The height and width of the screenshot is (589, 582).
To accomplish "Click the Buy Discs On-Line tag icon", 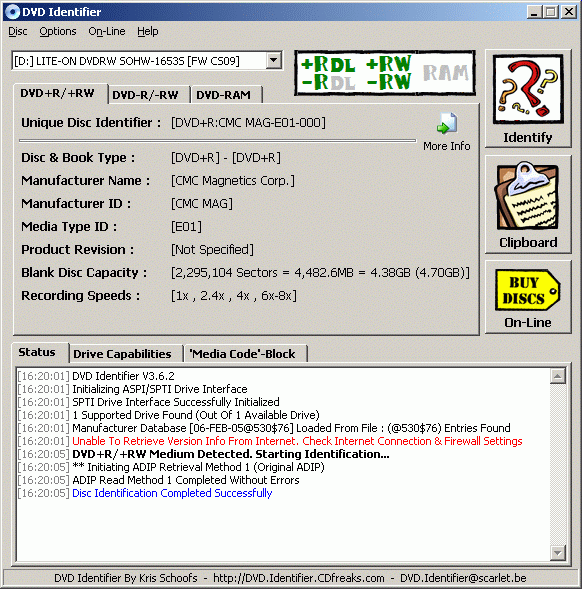I will point(528,290).
